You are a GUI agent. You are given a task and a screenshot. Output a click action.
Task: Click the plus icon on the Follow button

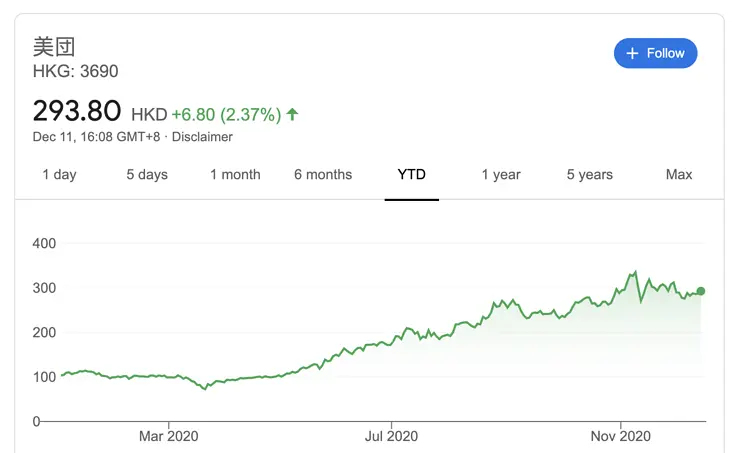[632, 53]
